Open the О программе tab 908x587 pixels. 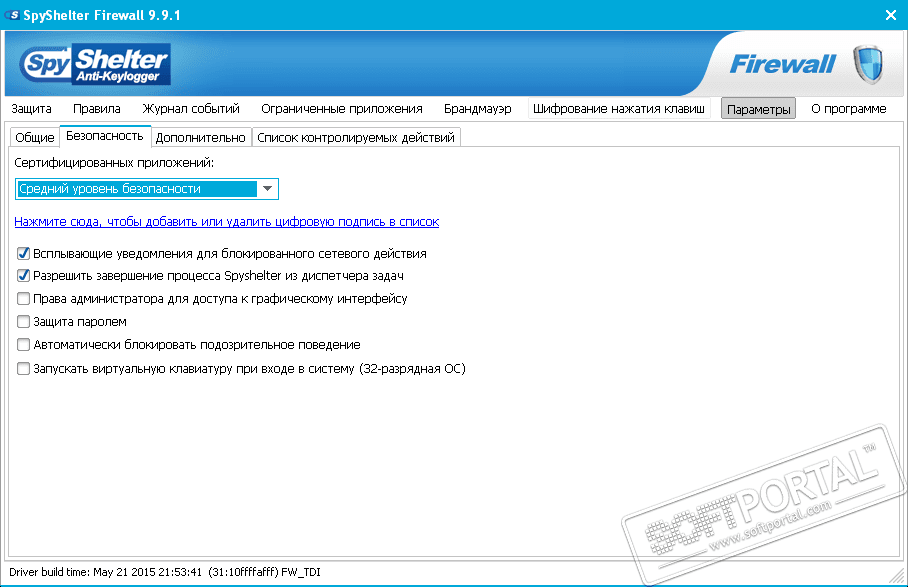(848, 109)
